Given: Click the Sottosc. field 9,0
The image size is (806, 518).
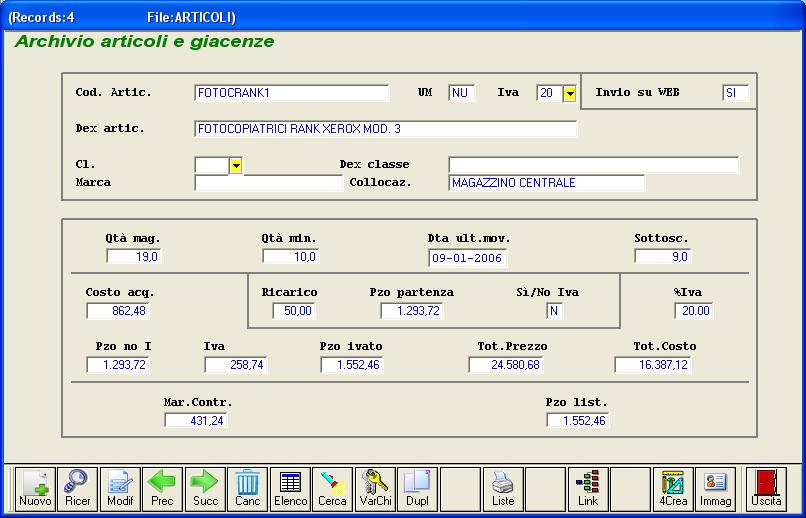Looking at the screenshot, I should (x=663, y=256).
